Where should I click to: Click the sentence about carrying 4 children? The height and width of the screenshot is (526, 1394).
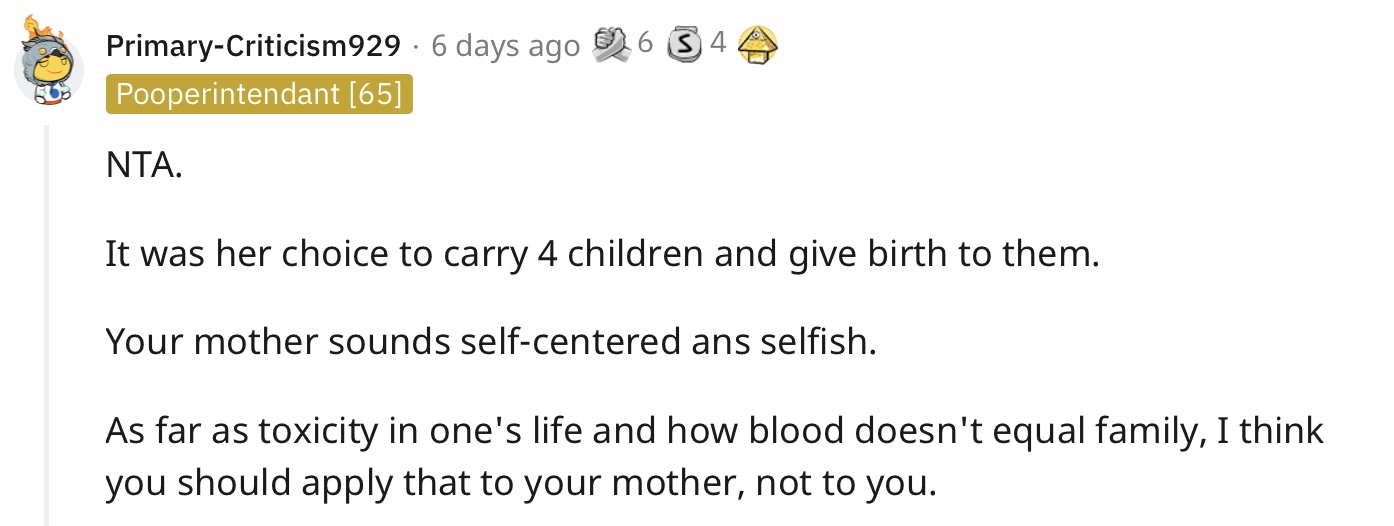(602, 255)
